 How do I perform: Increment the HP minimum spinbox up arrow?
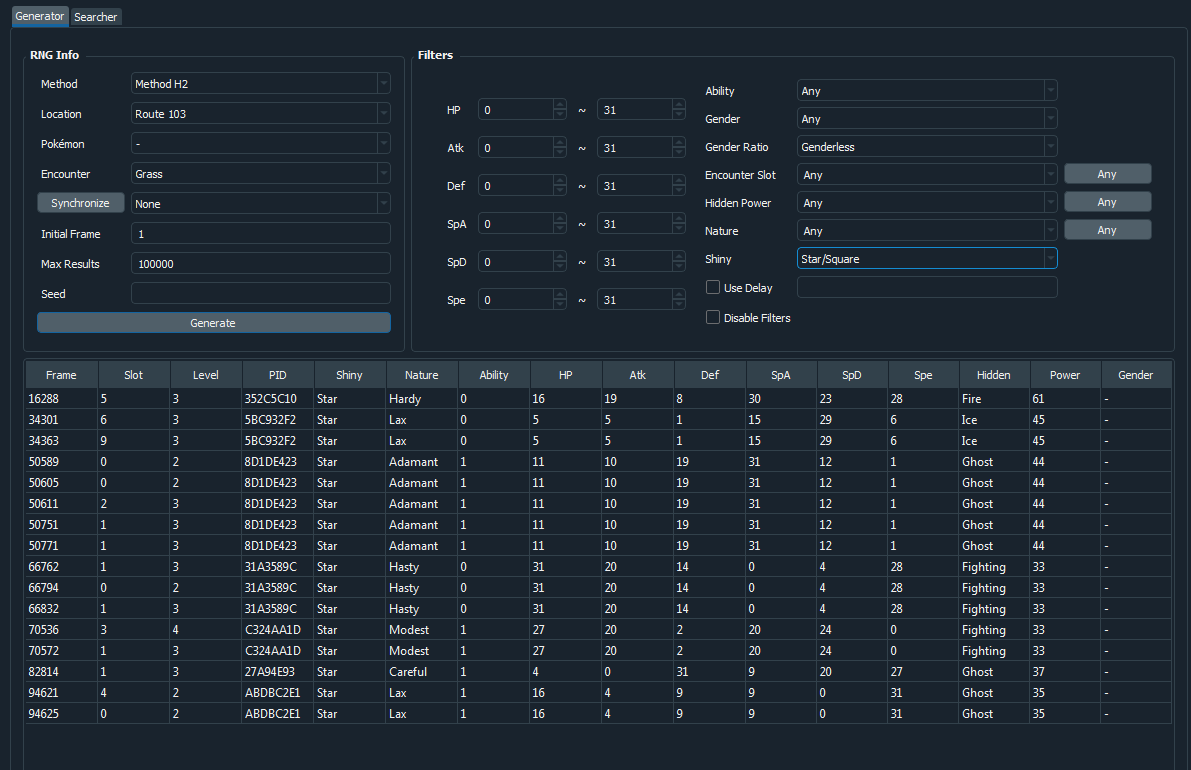tap(559, 105)
